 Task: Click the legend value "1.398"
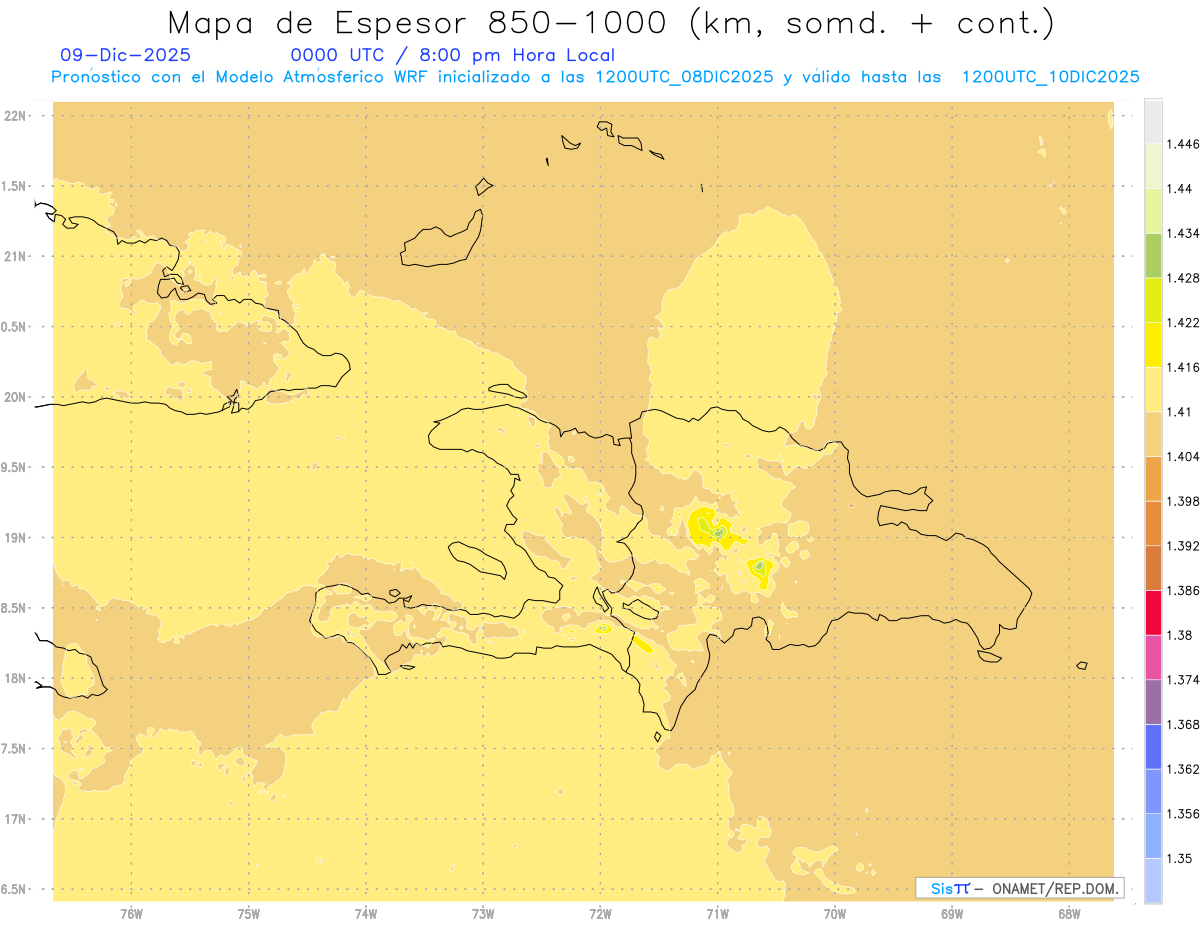coord(1183,501)
